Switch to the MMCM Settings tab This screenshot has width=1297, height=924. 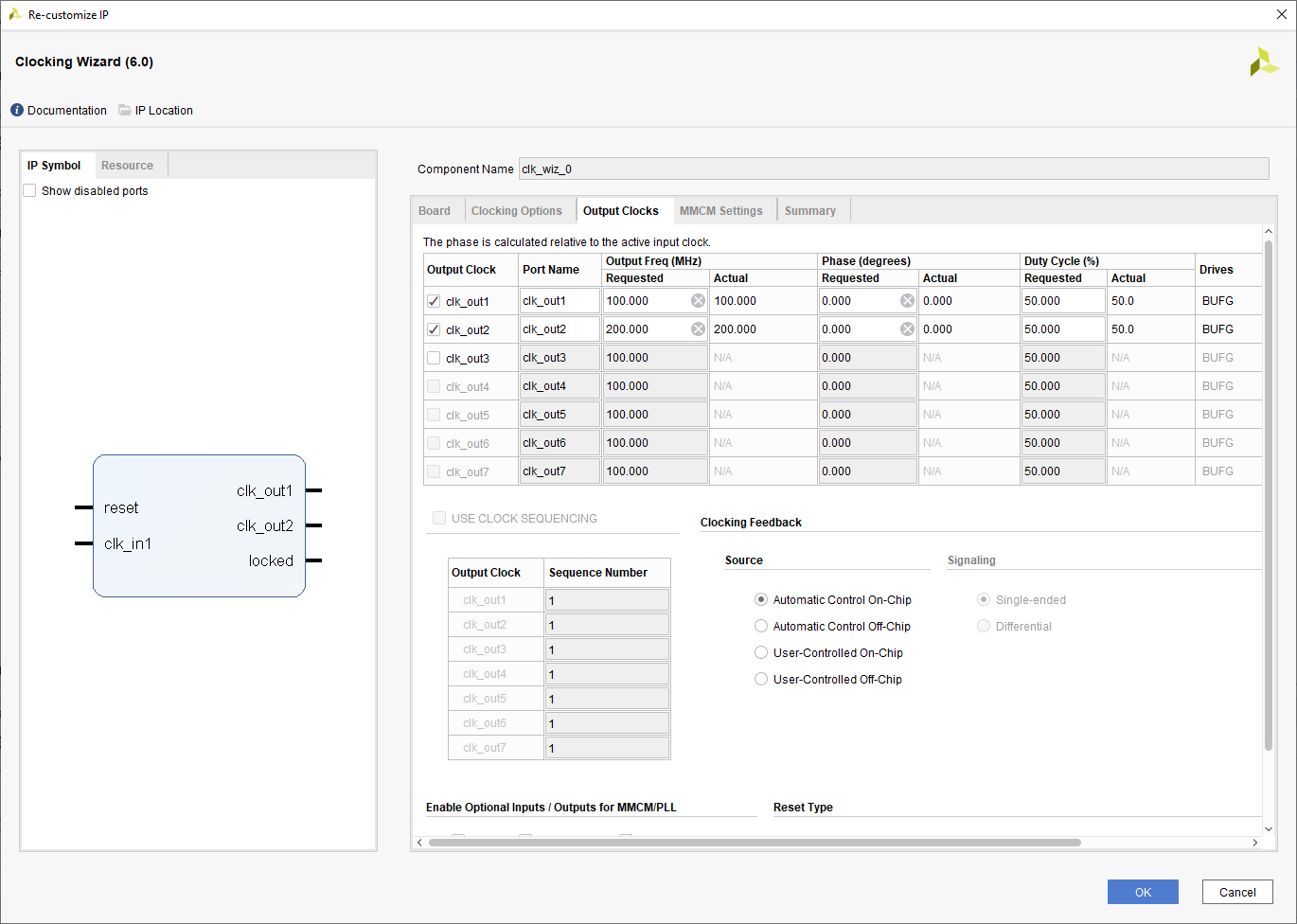pyautogui.click(x=720, y=211)
